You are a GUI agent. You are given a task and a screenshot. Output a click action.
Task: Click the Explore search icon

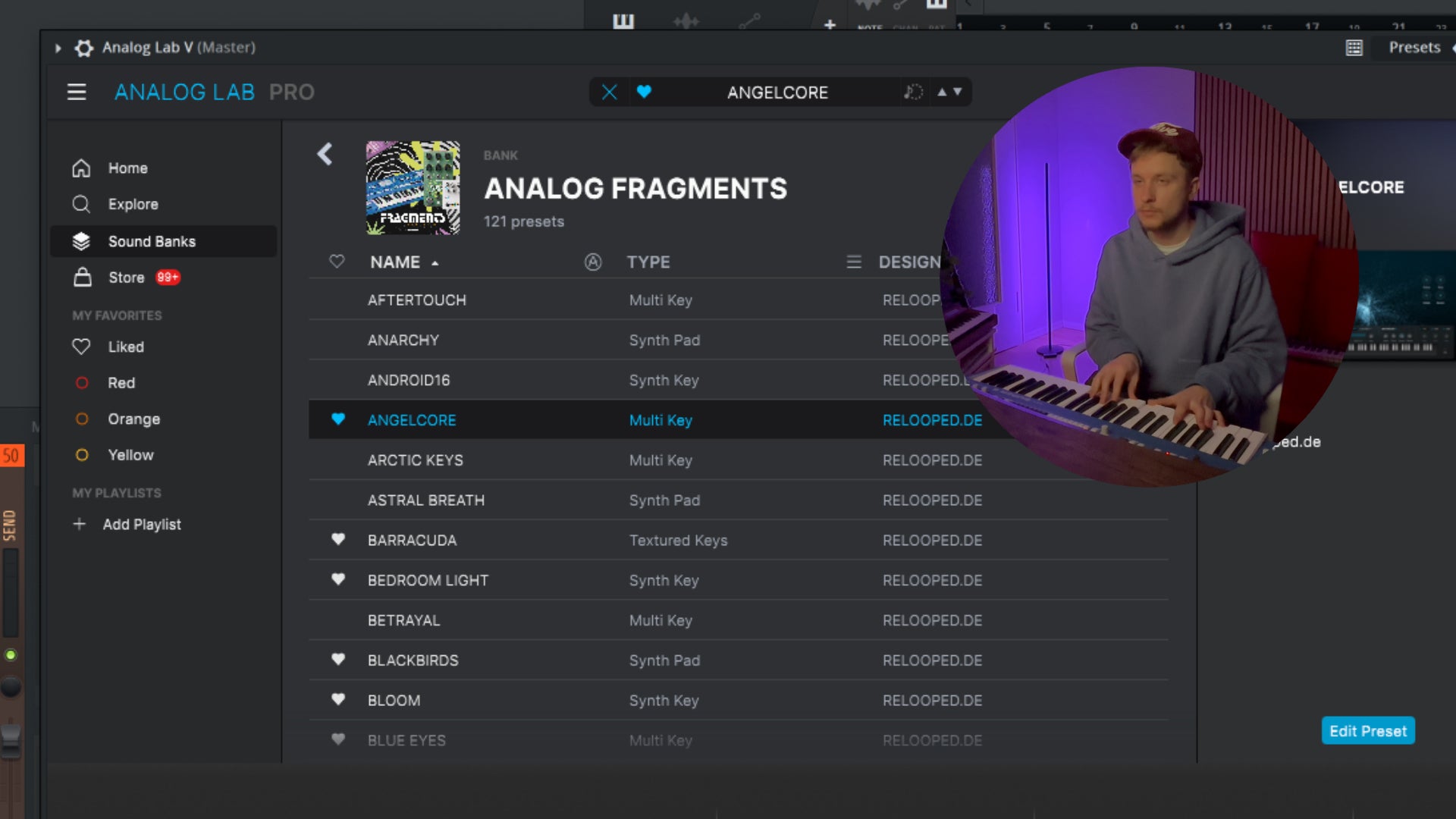81,204
